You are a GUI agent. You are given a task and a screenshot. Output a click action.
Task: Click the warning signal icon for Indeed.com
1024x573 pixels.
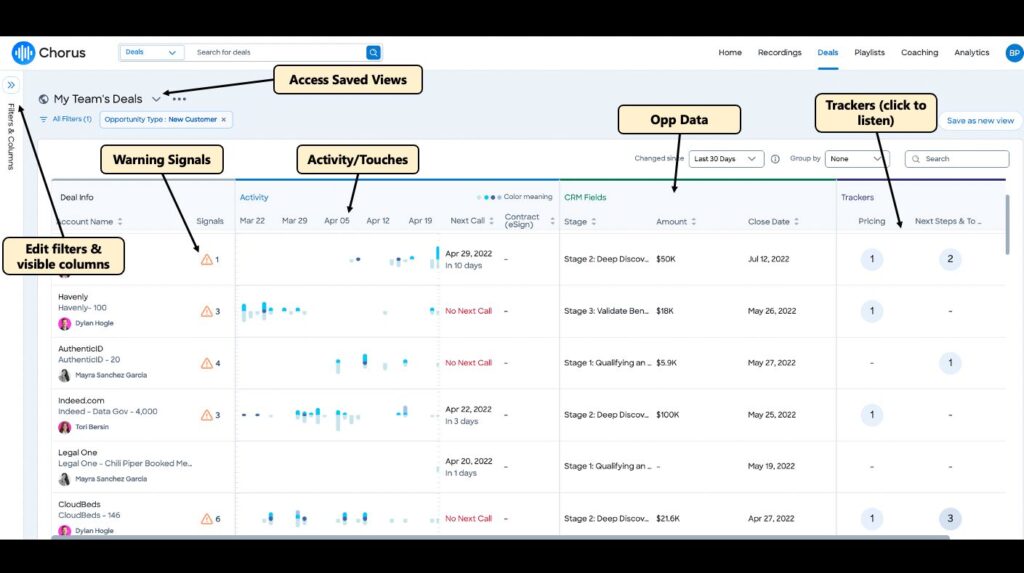coord(206,415)
